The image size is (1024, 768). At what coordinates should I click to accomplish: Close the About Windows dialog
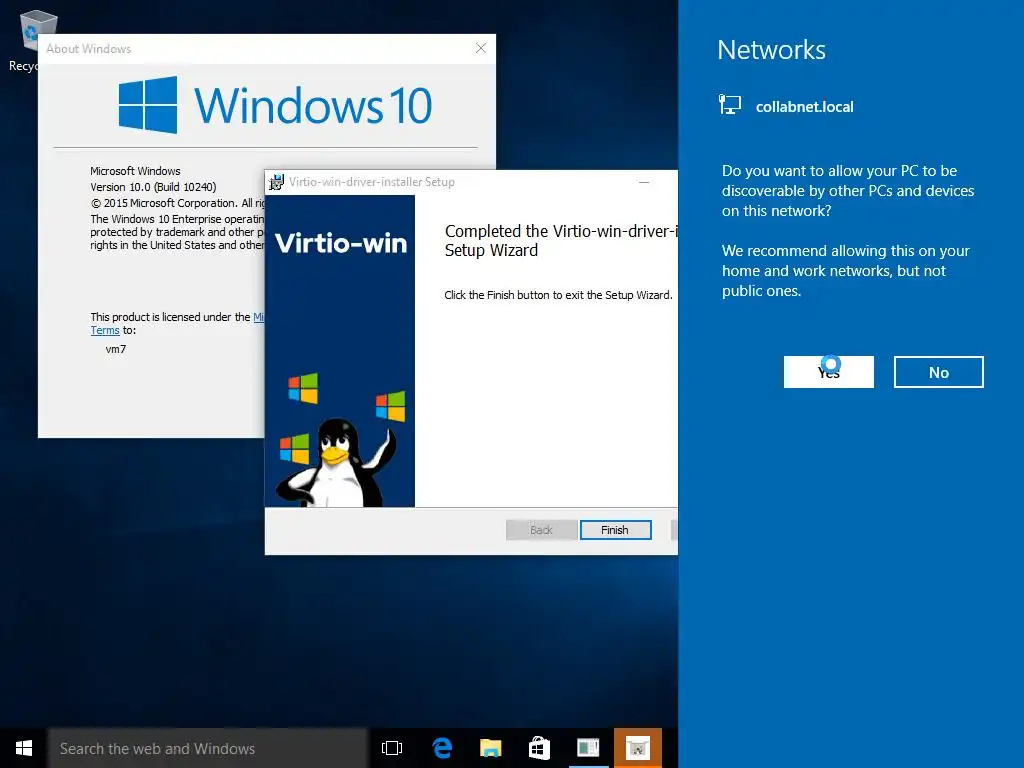(481, 48)
